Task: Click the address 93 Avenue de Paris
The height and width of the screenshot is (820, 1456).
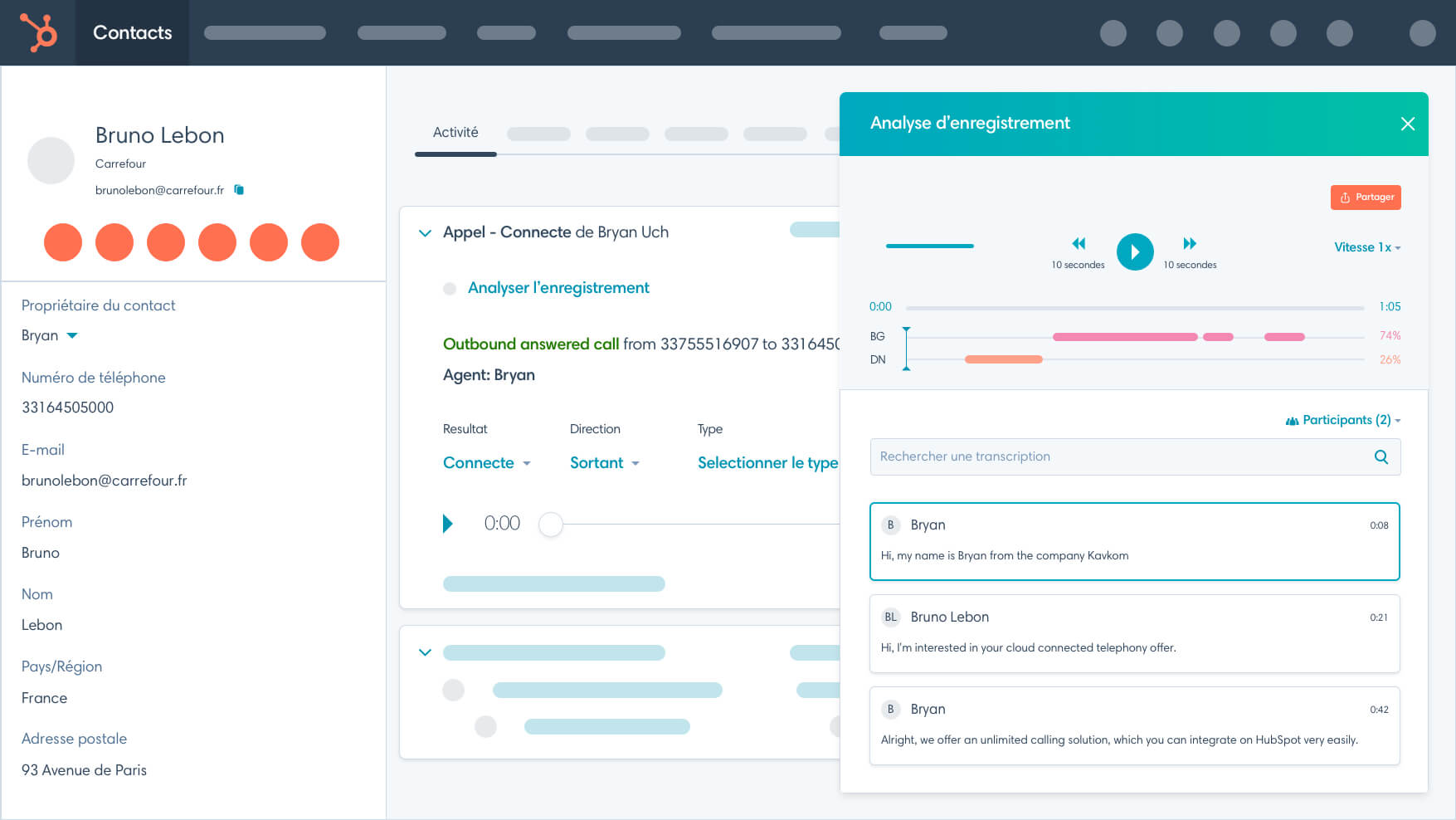Action: (84, 770)
